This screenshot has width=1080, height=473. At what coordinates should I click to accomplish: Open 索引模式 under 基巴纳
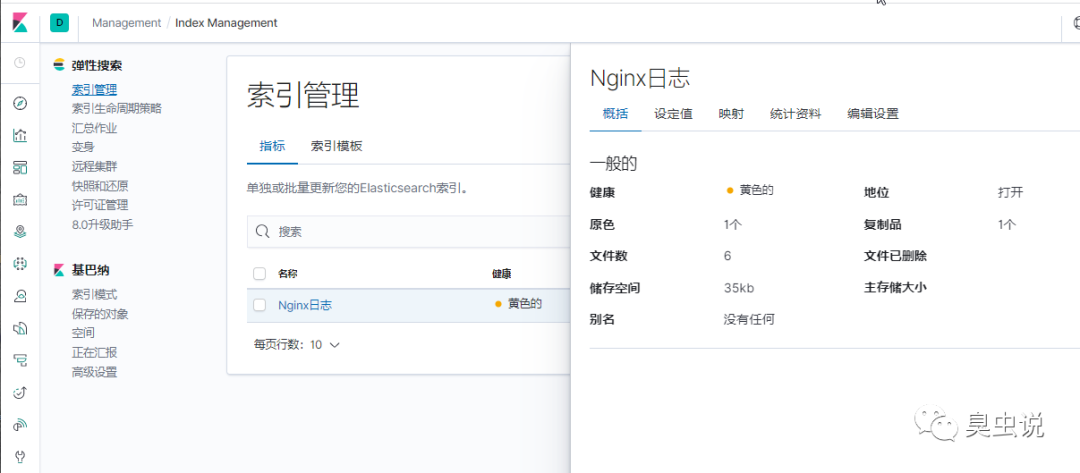pos(94,295)
